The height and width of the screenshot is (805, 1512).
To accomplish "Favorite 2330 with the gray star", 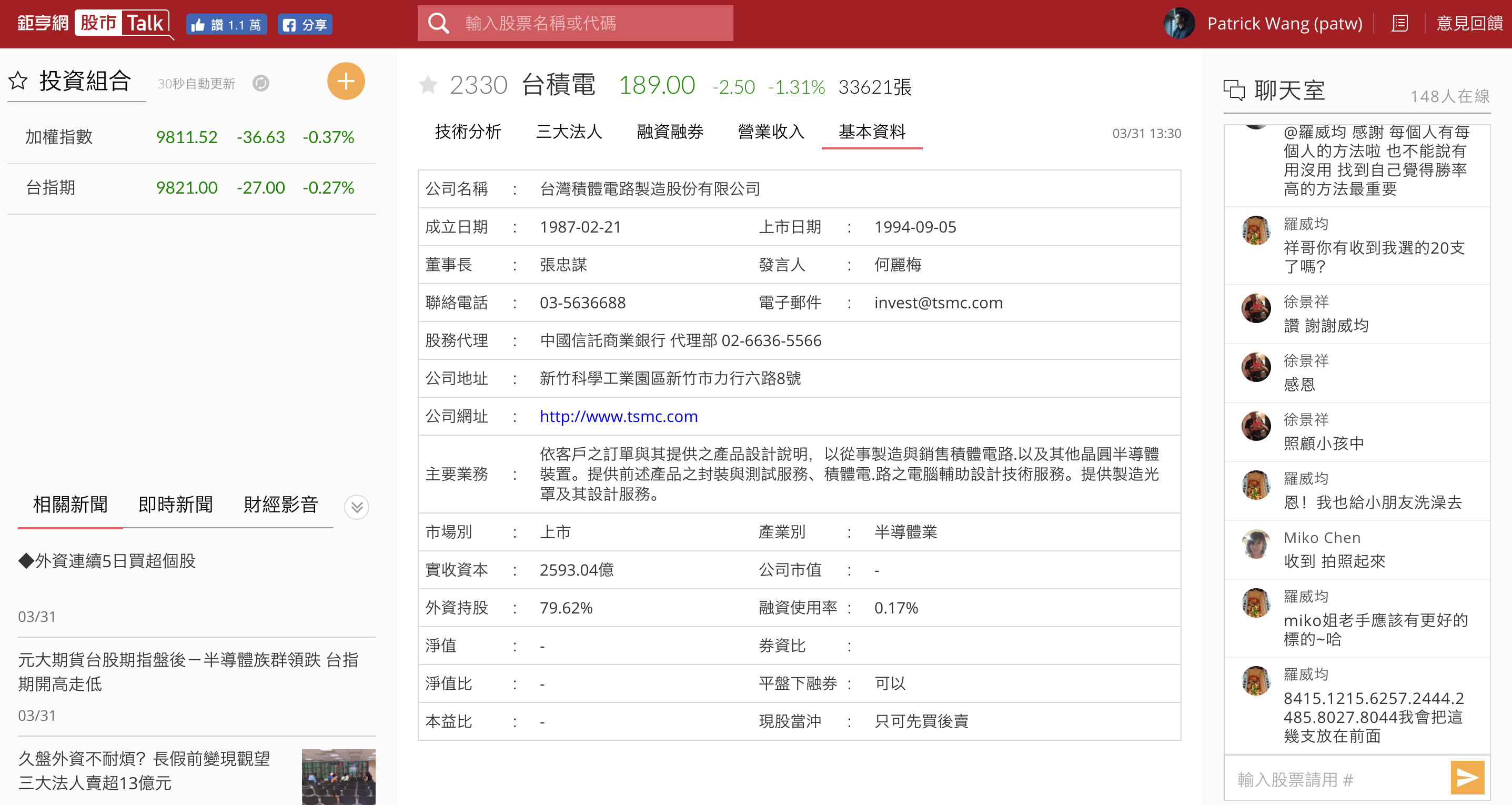I will [428, 85].
